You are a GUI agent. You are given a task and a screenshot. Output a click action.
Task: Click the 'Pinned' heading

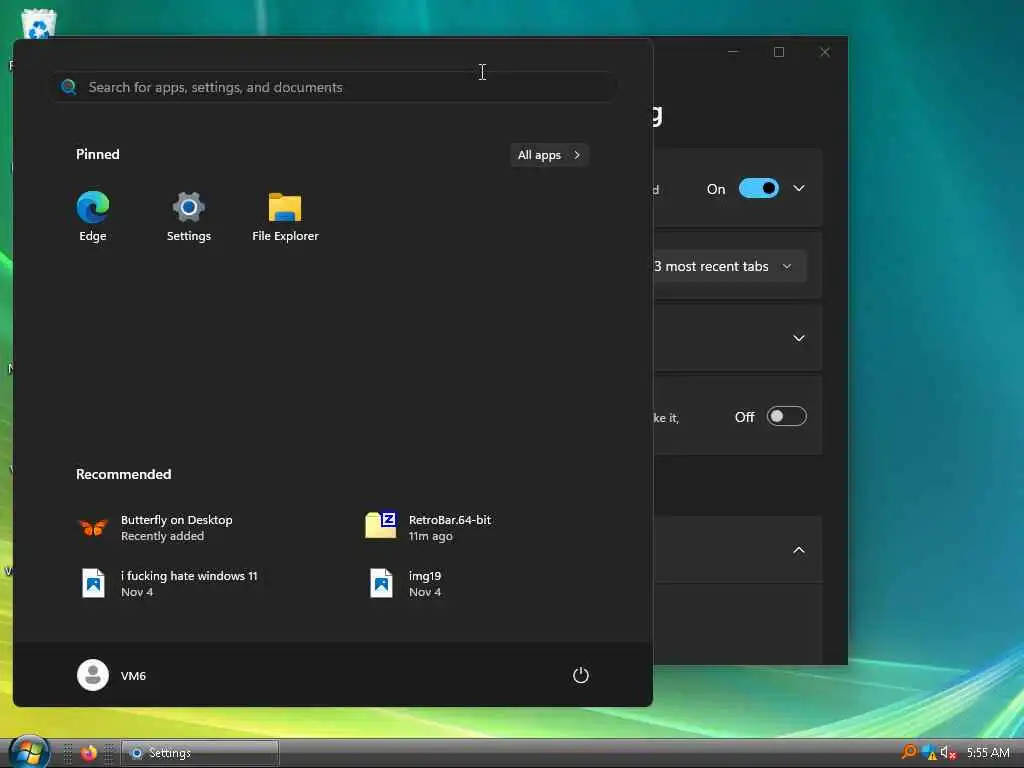coord(97,154)
